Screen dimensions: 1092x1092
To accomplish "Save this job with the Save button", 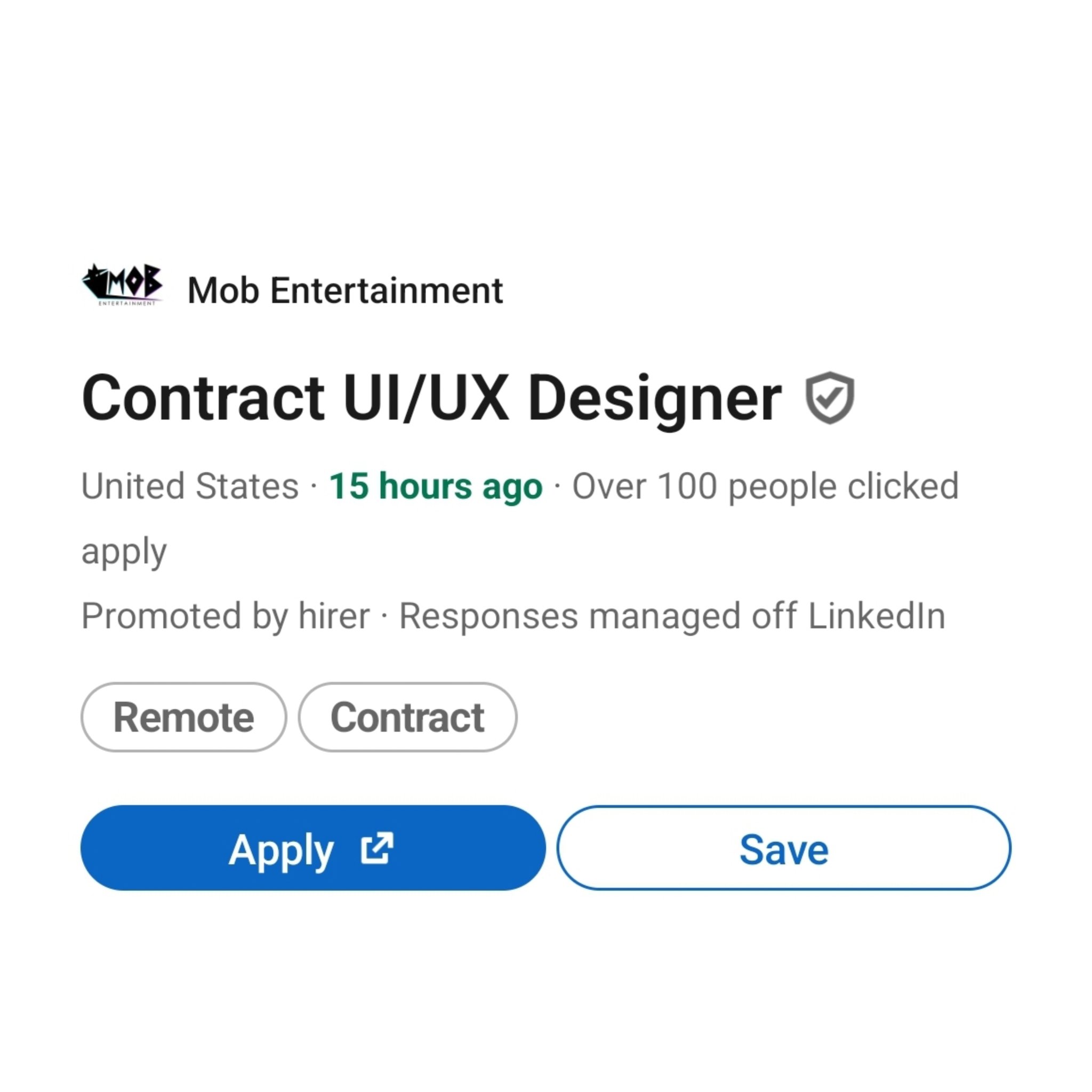I will (784, 848).
